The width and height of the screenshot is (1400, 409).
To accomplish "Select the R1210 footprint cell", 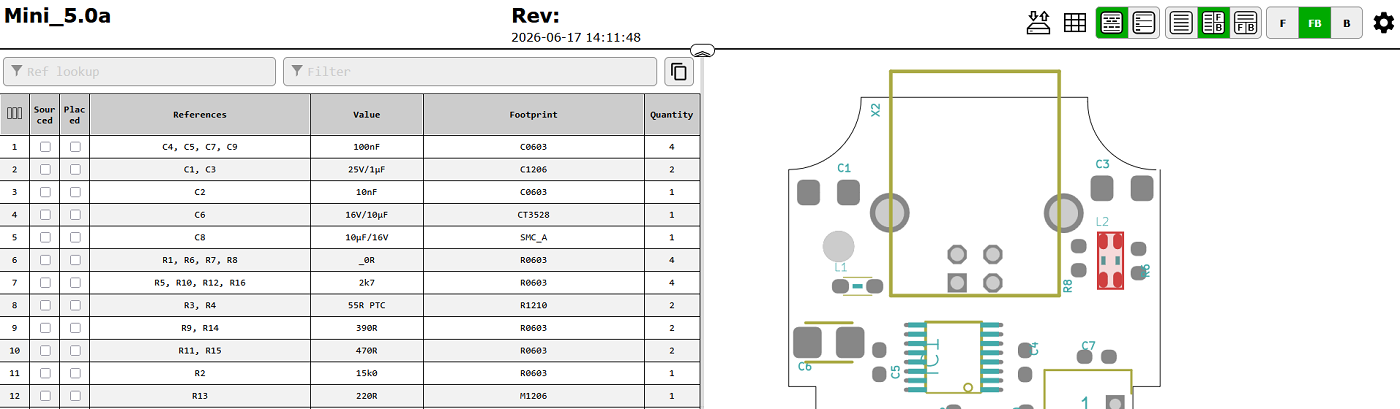I will pos(534,306).
